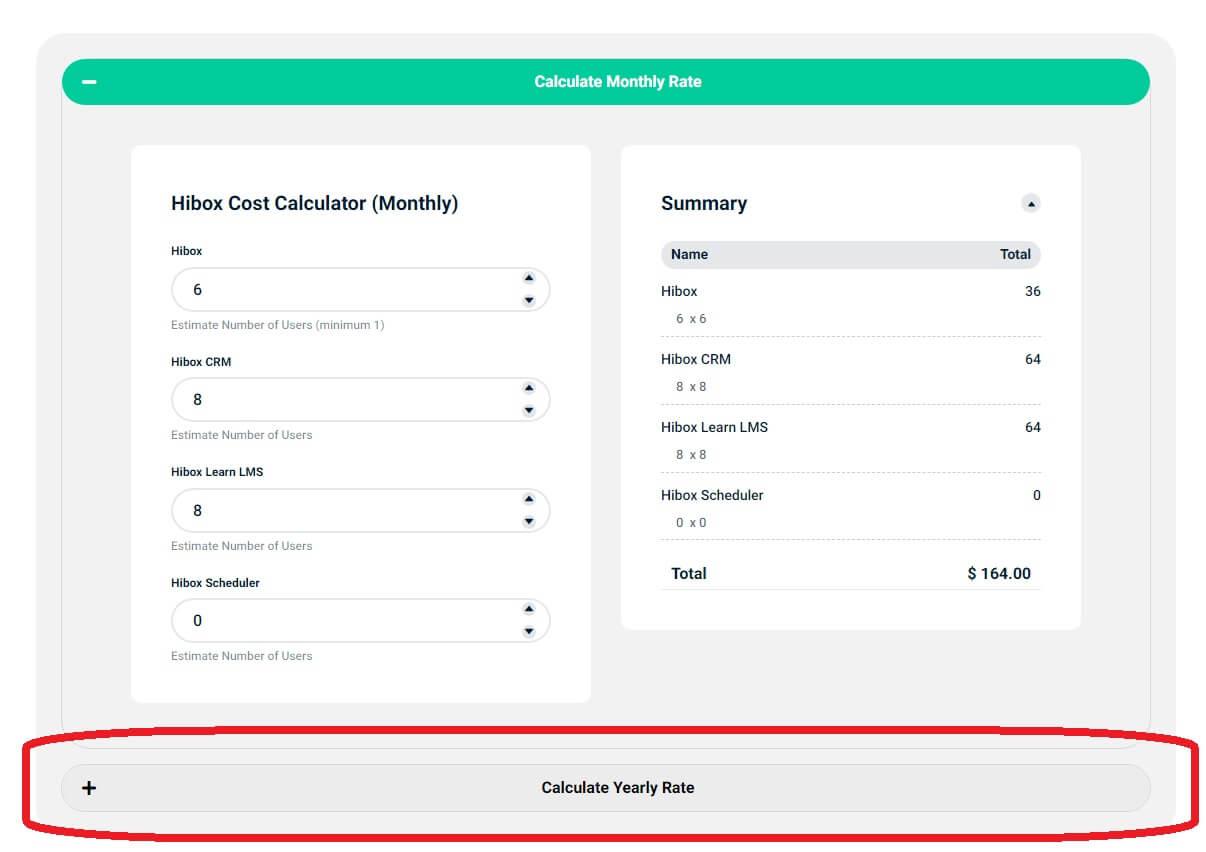
Task: Raise Hibox Learn LMS users by one
Action: coord(529,499)
